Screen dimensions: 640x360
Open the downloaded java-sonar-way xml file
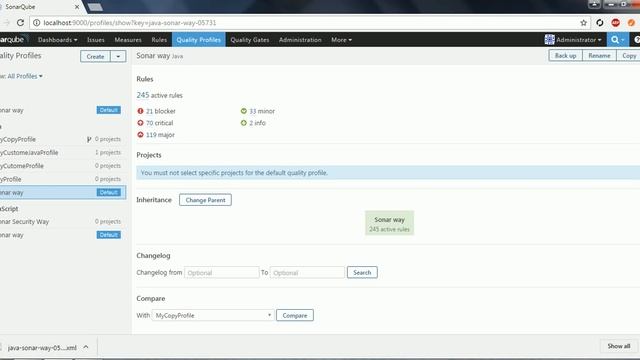[x=42, y=348]
